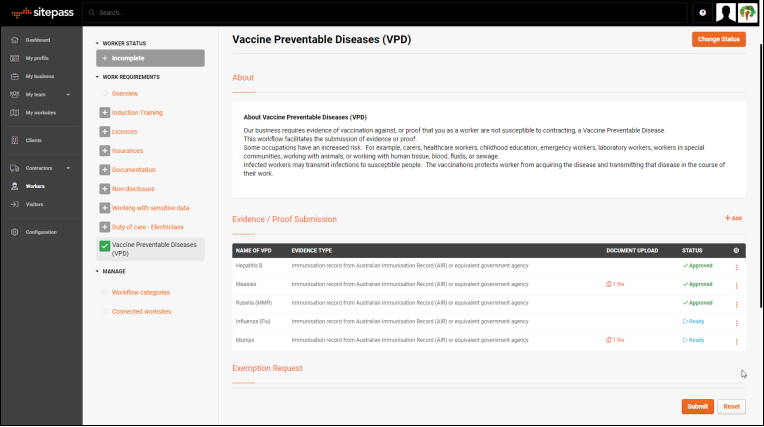Open the Insurances requirement link
This screenshot has width=764, height=427.
click(127, 151)
